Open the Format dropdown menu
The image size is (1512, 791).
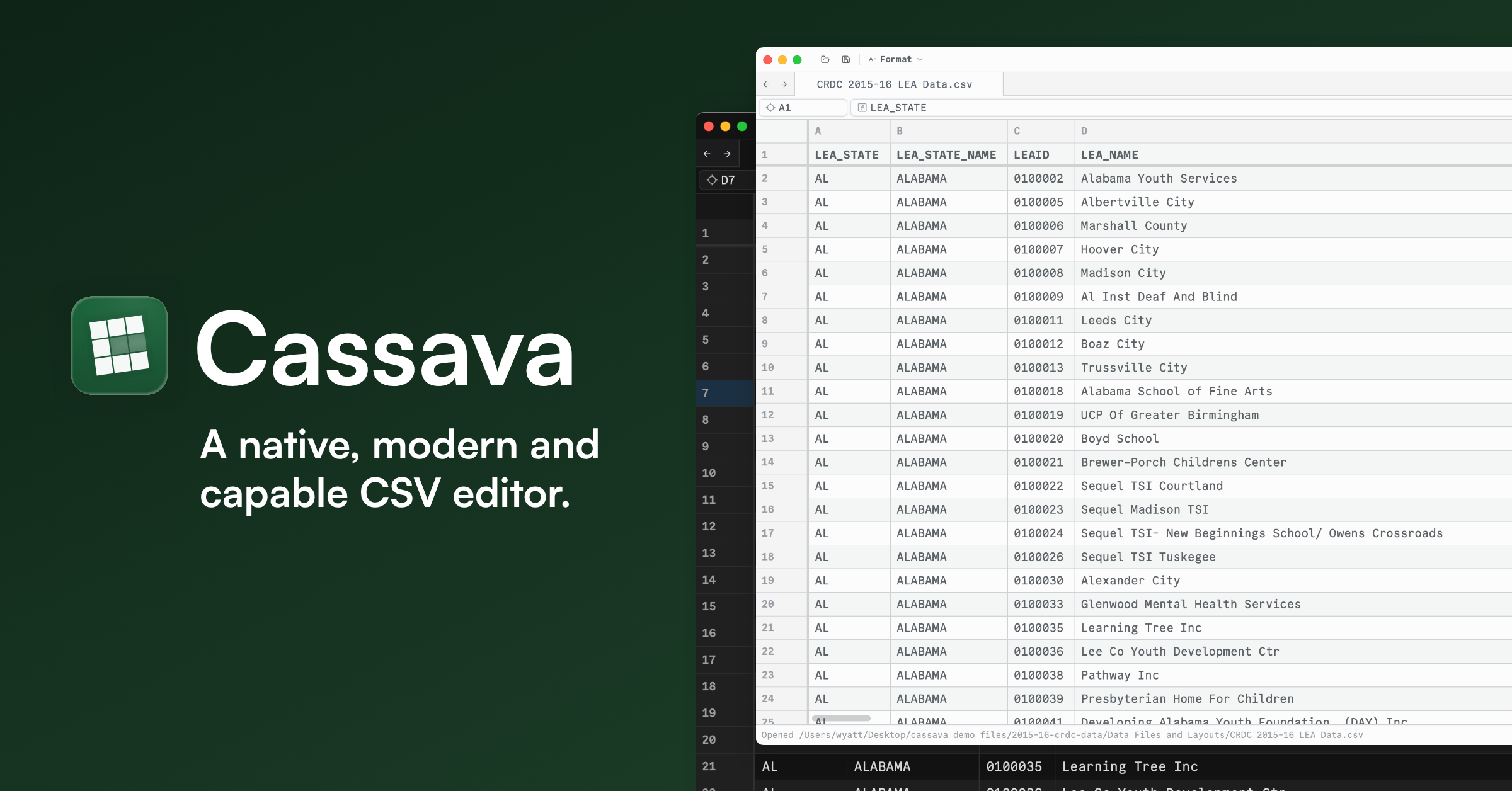(x=896, y=59)
